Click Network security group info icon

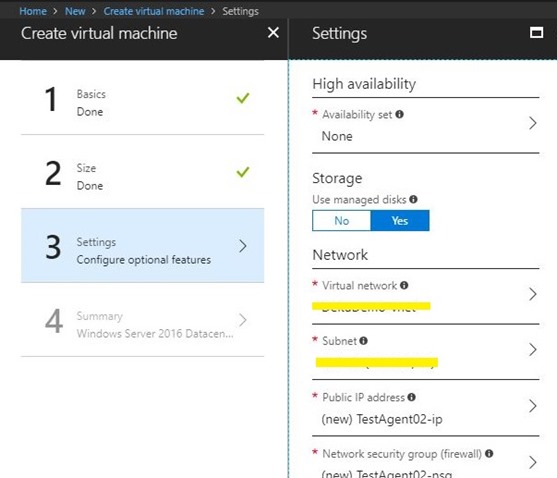pyautogui.click(x=489, y=453)
